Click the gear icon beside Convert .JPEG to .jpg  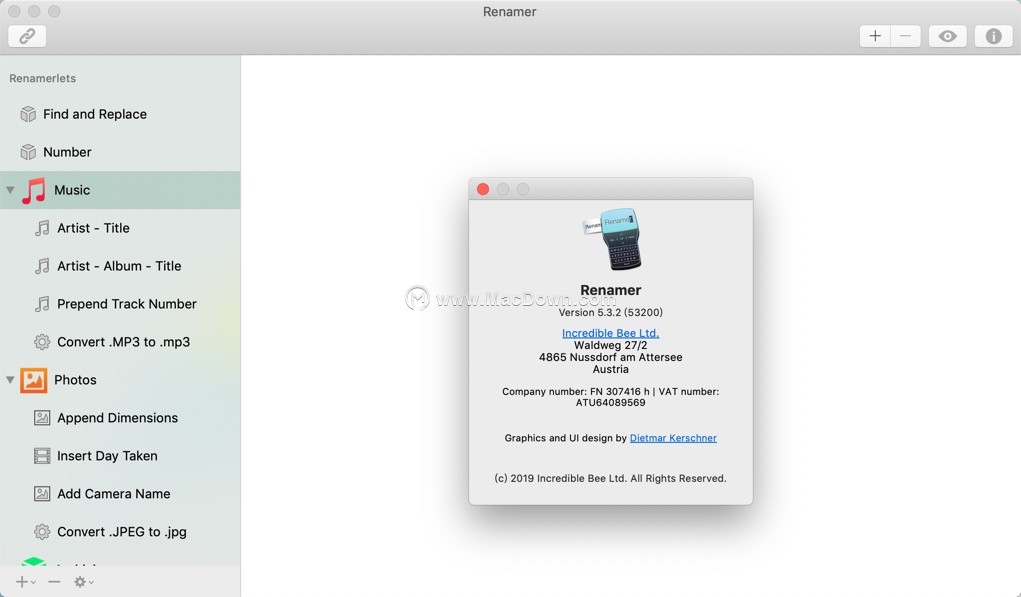coord(42,532)
